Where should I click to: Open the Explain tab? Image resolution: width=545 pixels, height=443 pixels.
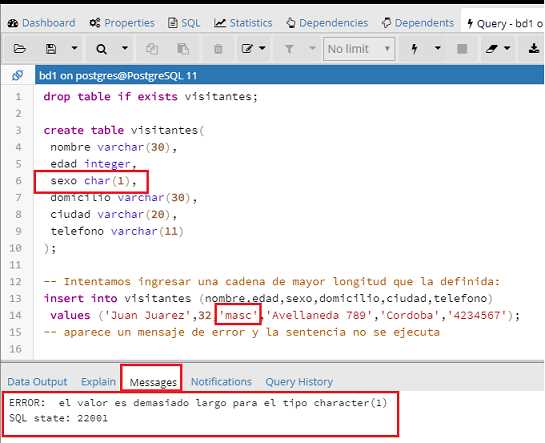tap(98, 382)
